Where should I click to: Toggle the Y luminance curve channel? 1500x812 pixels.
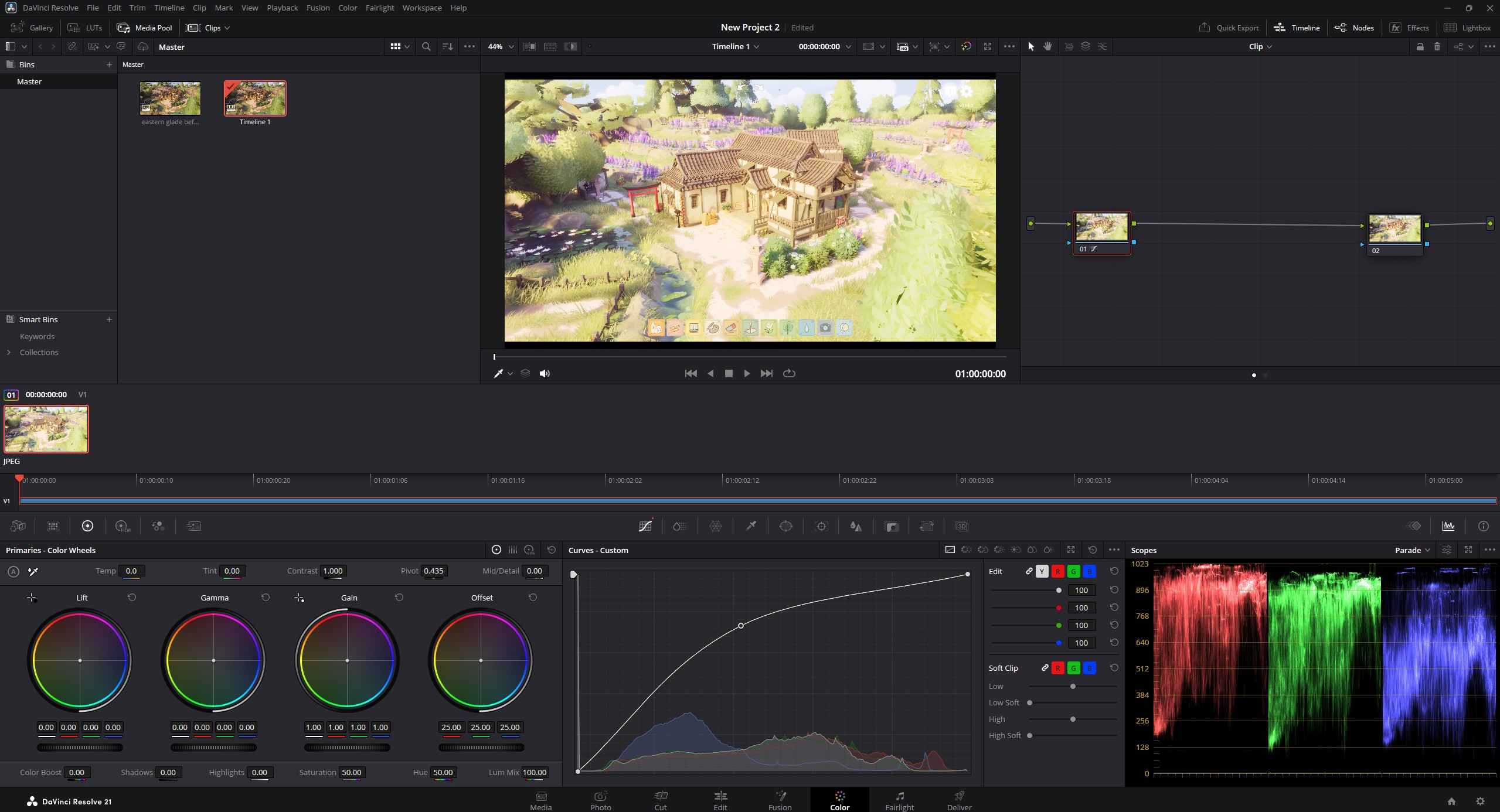pyautogui.click(x=1042, y=571)
